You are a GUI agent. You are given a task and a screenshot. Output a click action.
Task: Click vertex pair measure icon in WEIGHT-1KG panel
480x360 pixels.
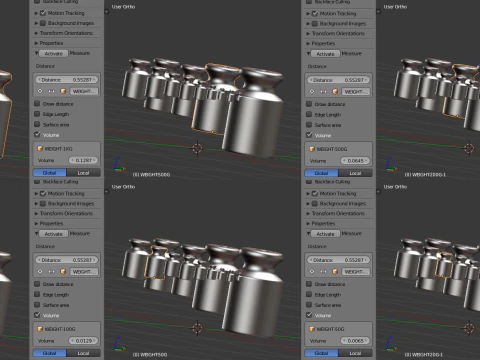[x=51, y=91]
